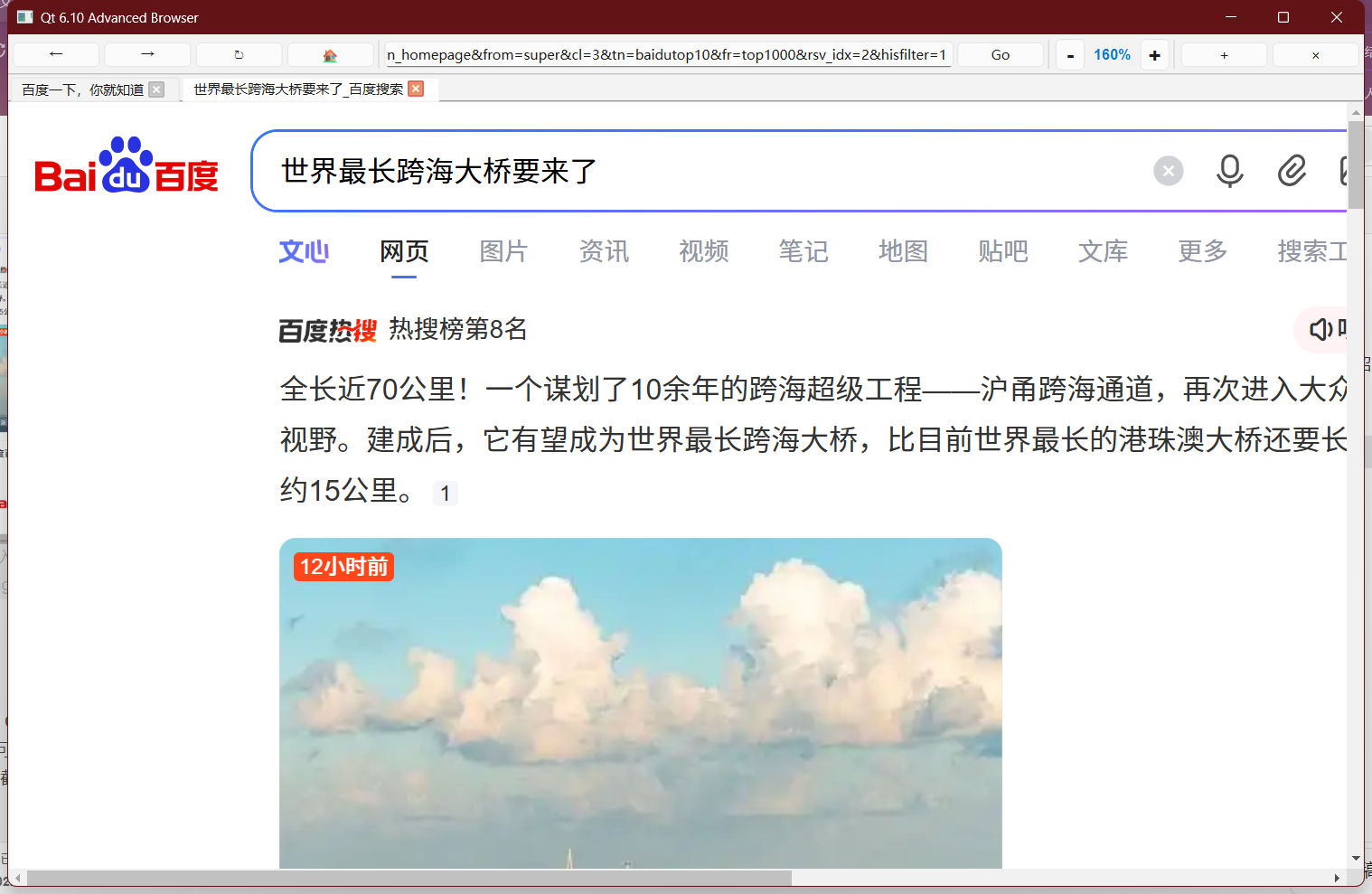Open the 笔记 search tab
The width and height of the screenshot is (1372, 894).
pos(803,251)
